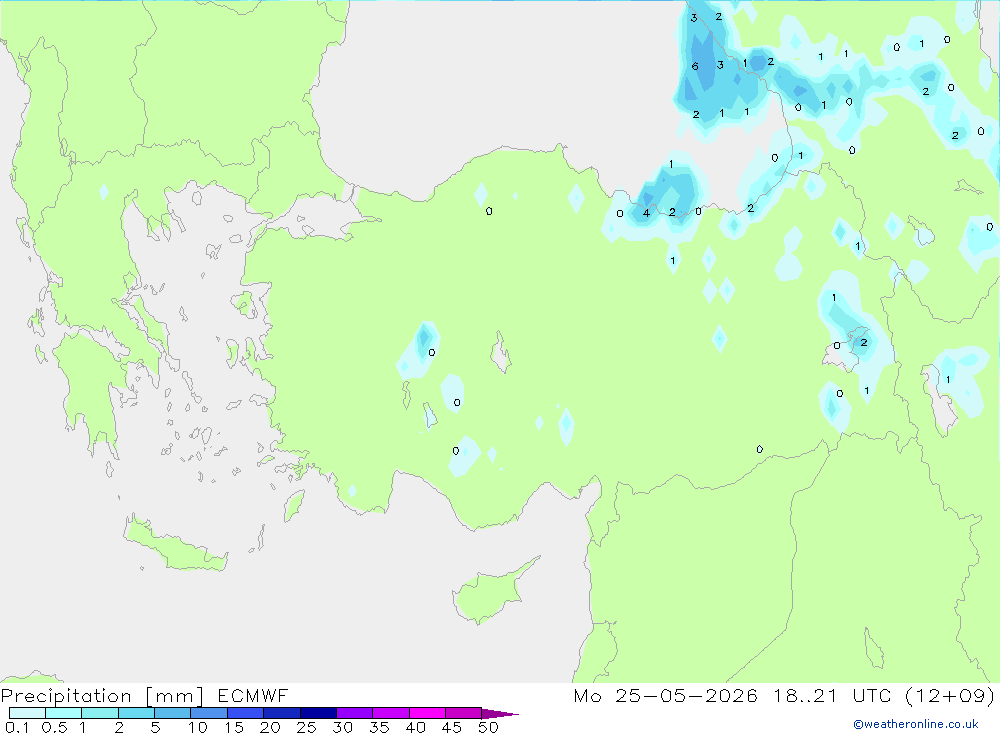Image resolution: width=1000 pixels, height=733 pixels.
Task: Click the '10' legend scale label
Action: (x=198, y=727)
